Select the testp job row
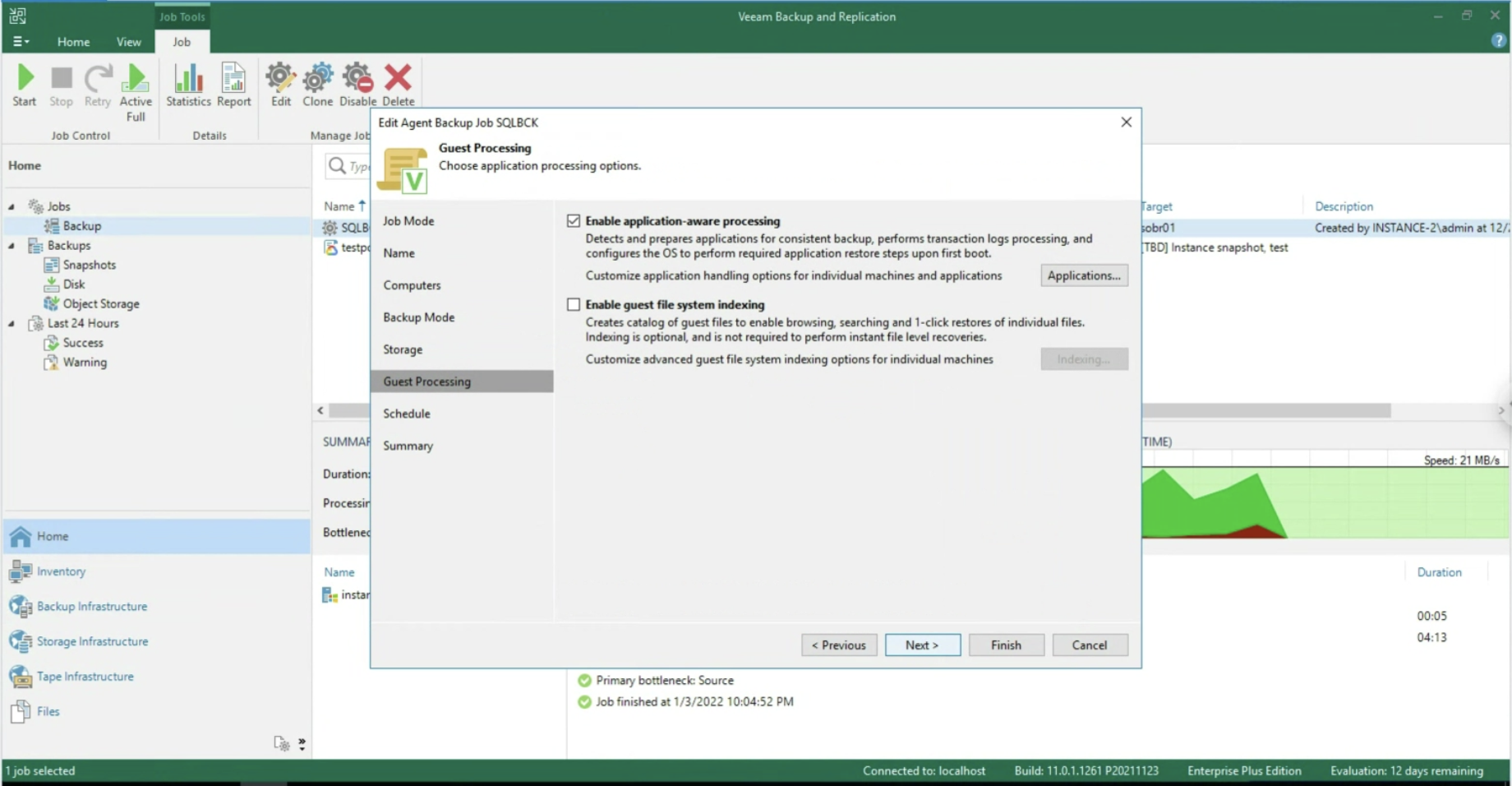The width and height of the screenshot is (1512, 786). [347, 247]
